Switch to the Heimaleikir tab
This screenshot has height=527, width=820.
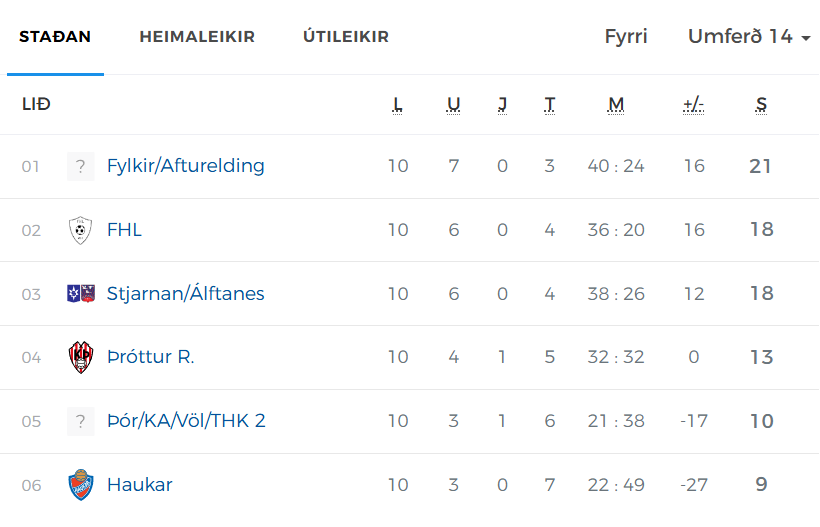point(197,37)
